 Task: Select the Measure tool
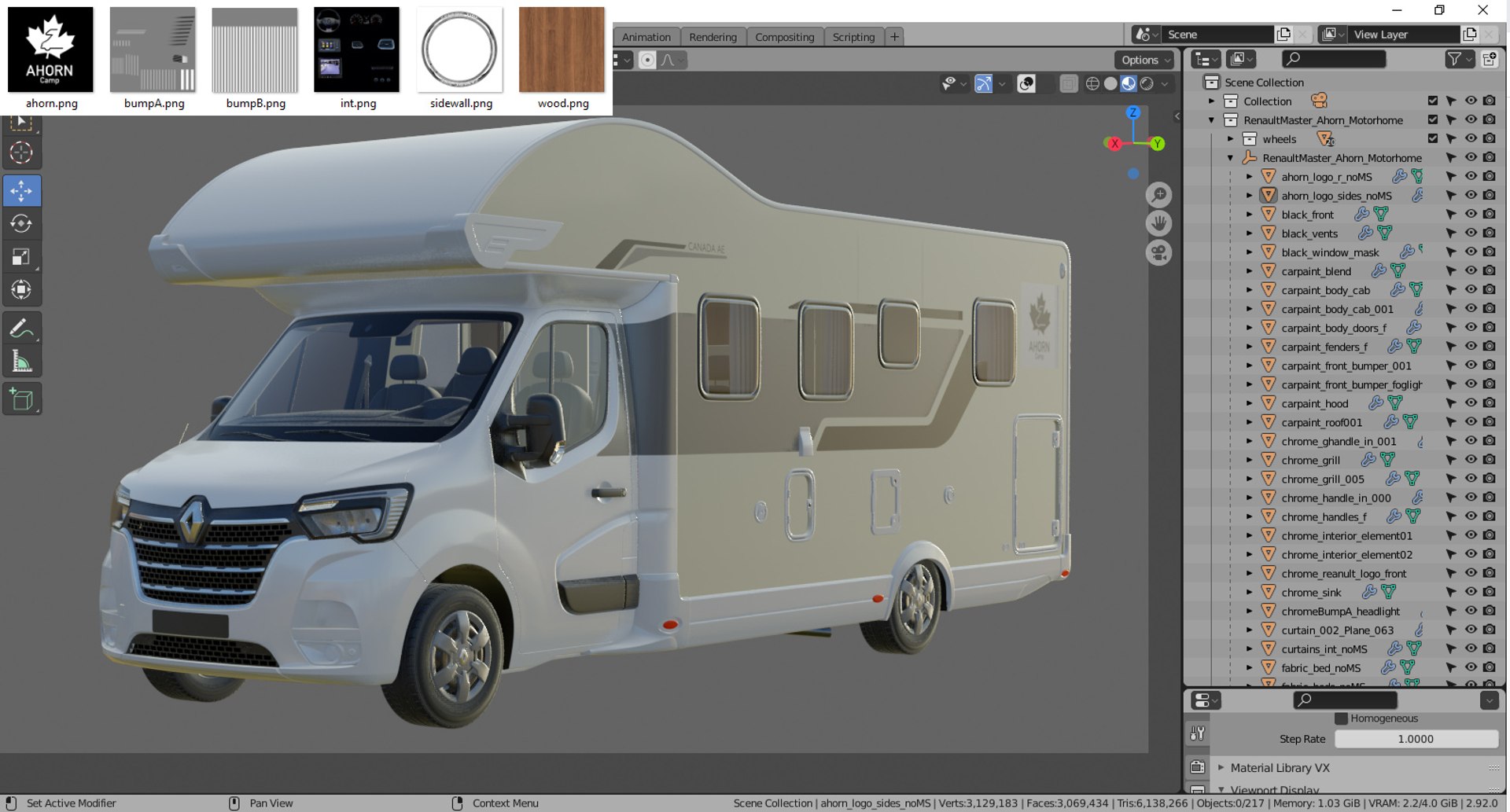coord(21,362)
